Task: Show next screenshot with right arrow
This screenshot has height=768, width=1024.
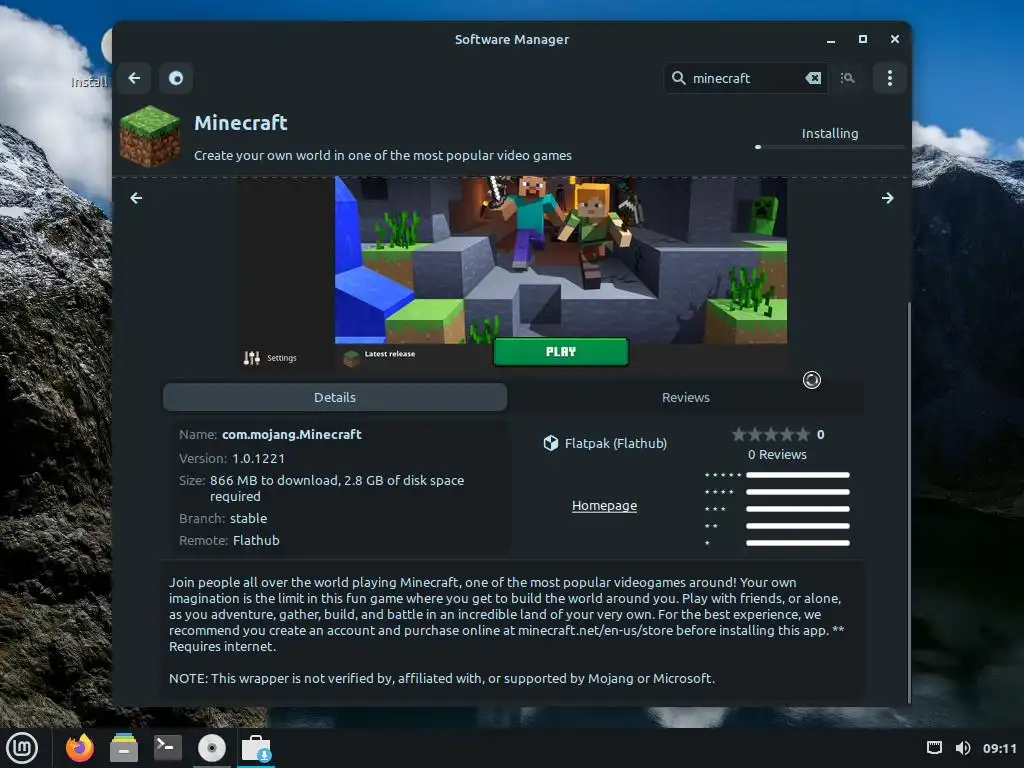Action: 888,198
